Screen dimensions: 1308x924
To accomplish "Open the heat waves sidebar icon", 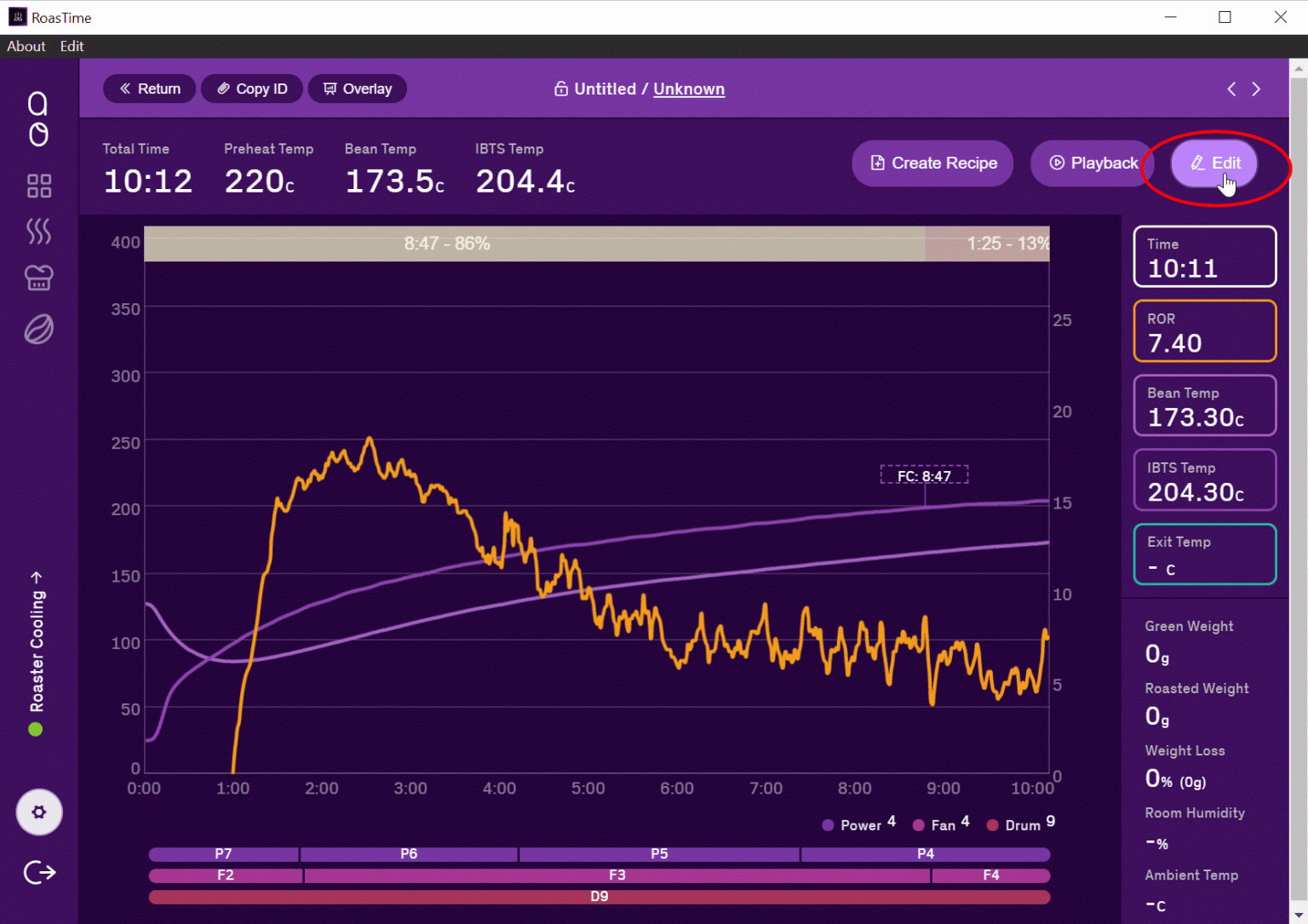I will click(x=38, y=231).
